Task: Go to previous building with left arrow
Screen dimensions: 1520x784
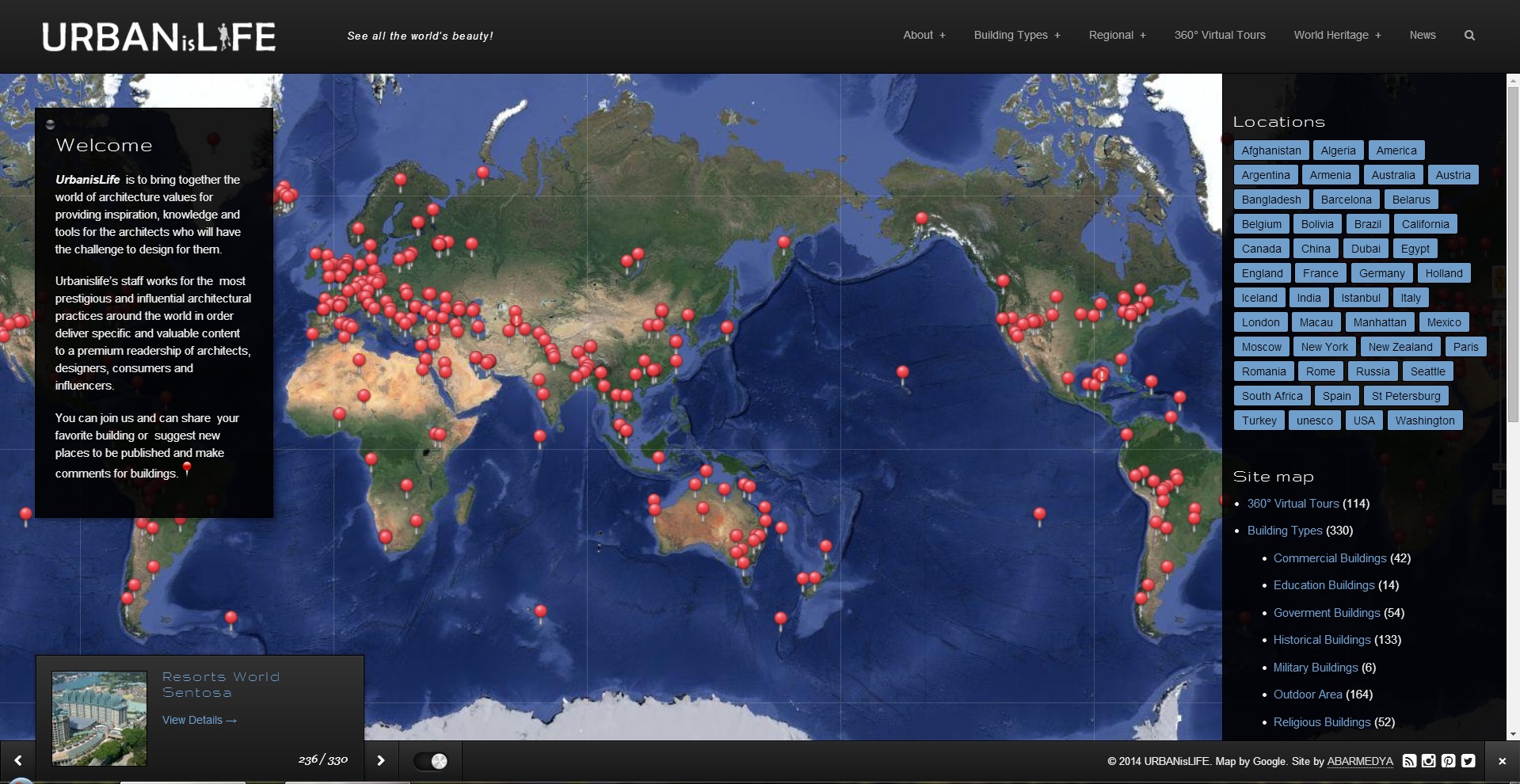Action: click(17, 760)
